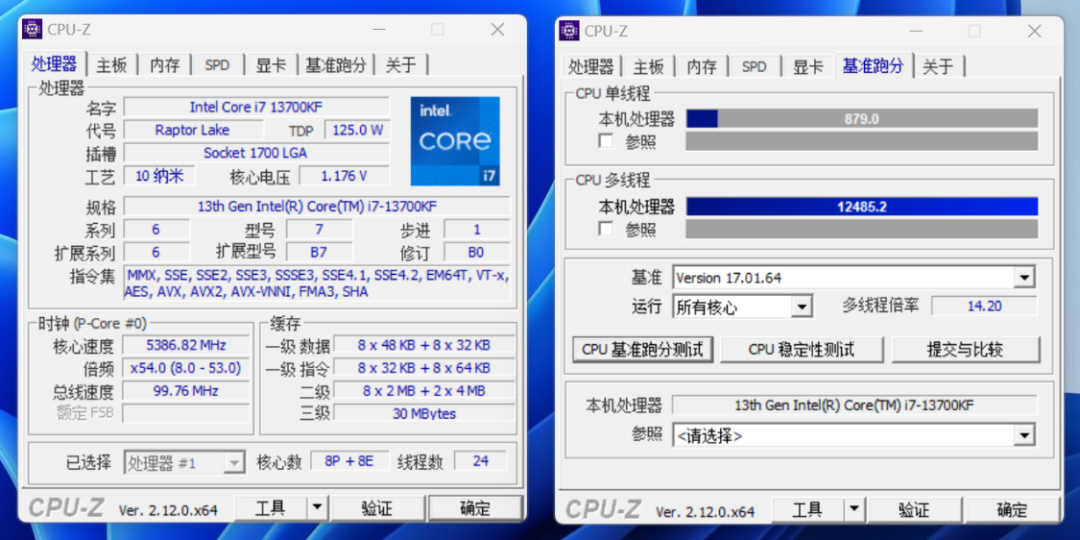
Task: Click the 名字 field Intel Core i7 13700KF
Action: [x=256, y=107]
